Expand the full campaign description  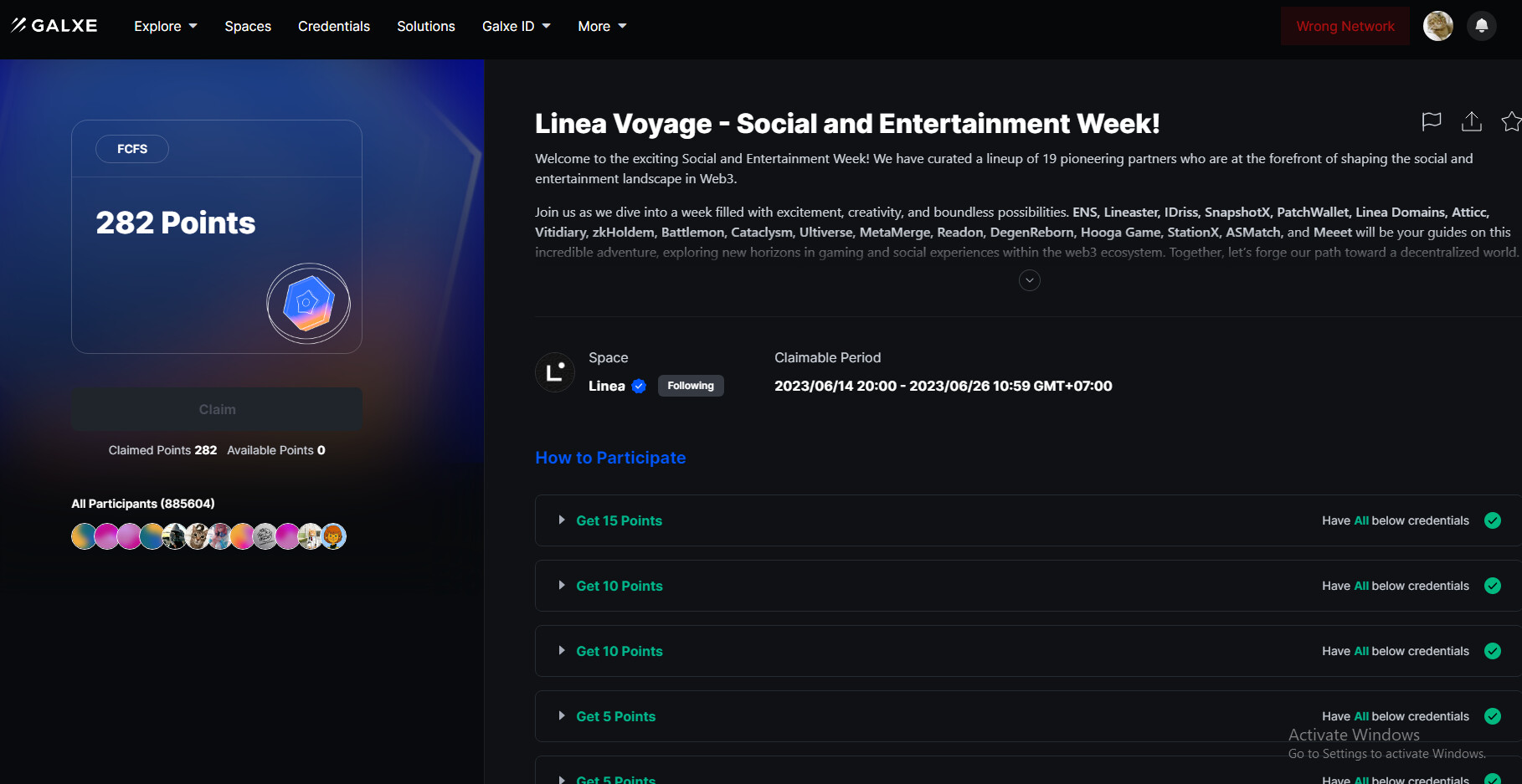coord(1030,280)
